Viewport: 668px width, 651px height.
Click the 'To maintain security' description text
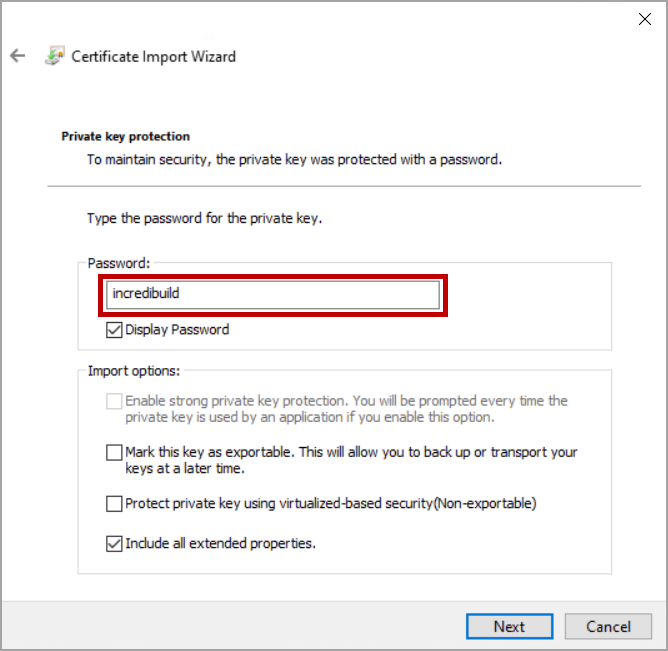[x=293, y=159]
